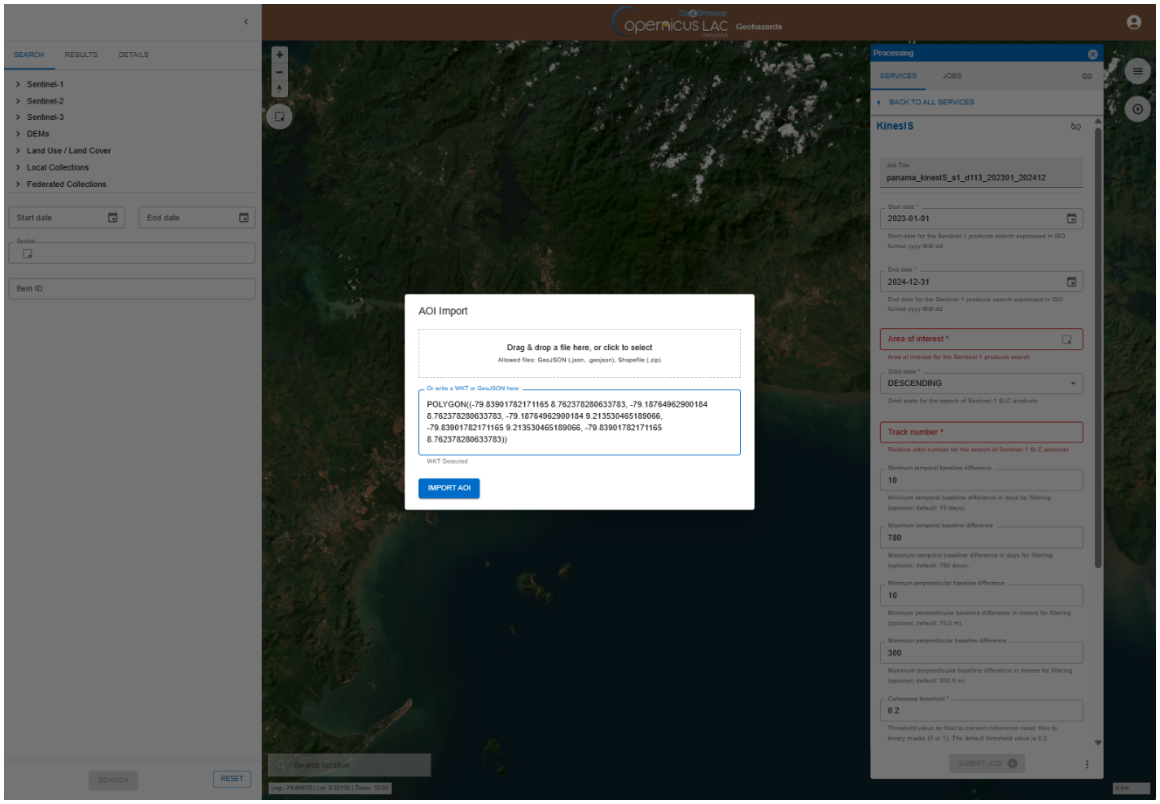Switch to the Jobs tab
Viewport: 1160px width, 804px height.
(951, 76)
